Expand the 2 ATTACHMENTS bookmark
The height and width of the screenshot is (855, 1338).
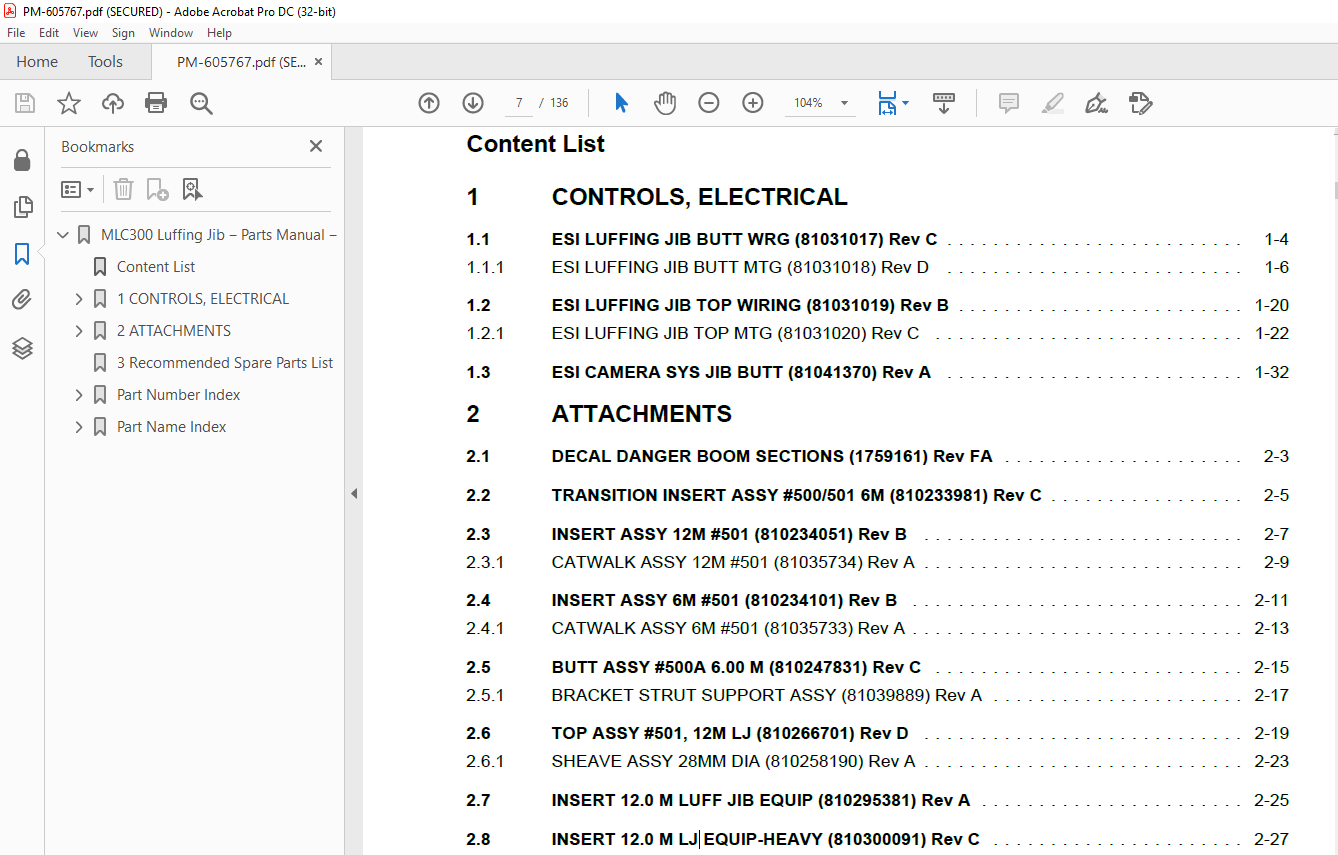(x=79, y=331)
